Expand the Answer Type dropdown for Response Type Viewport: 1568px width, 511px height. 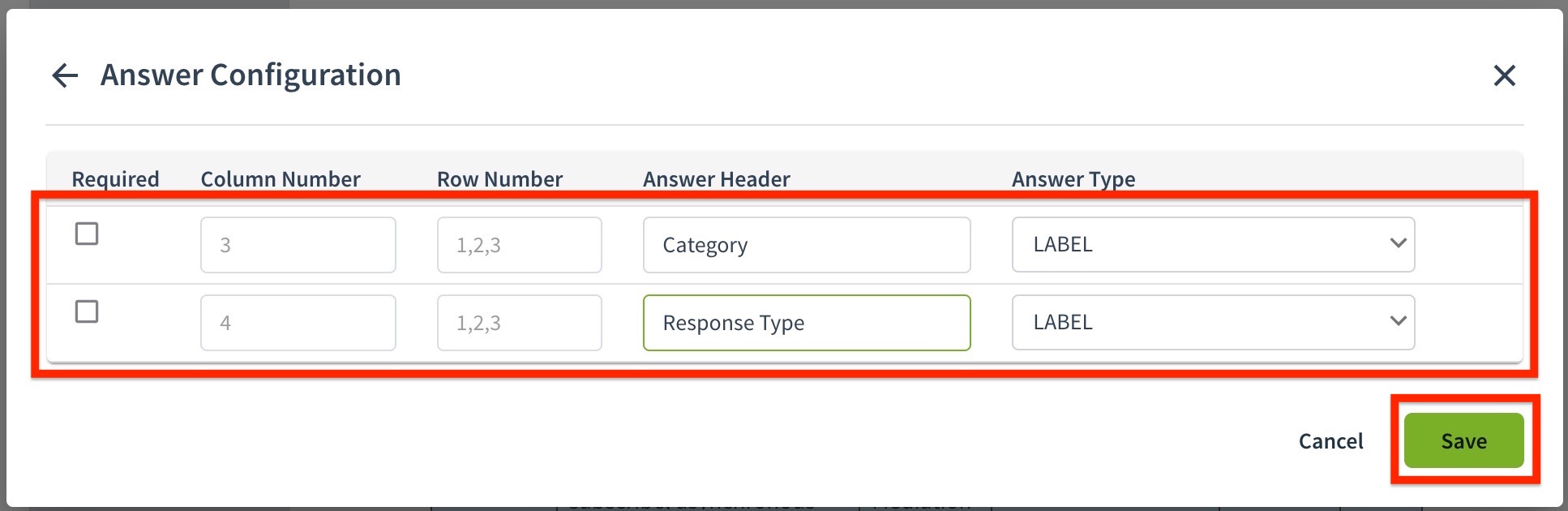coord(1213,322)
